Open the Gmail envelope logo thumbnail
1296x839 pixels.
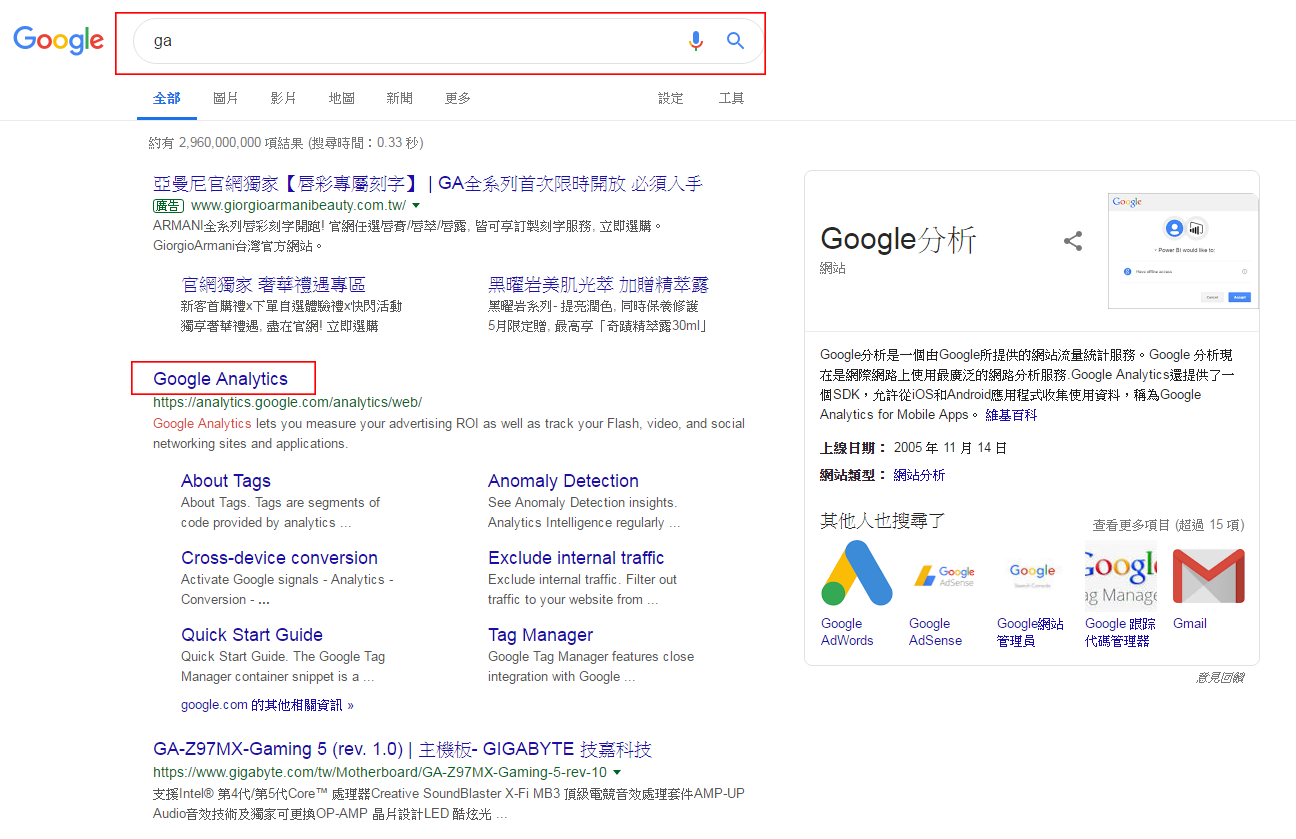pos(1208,574)
